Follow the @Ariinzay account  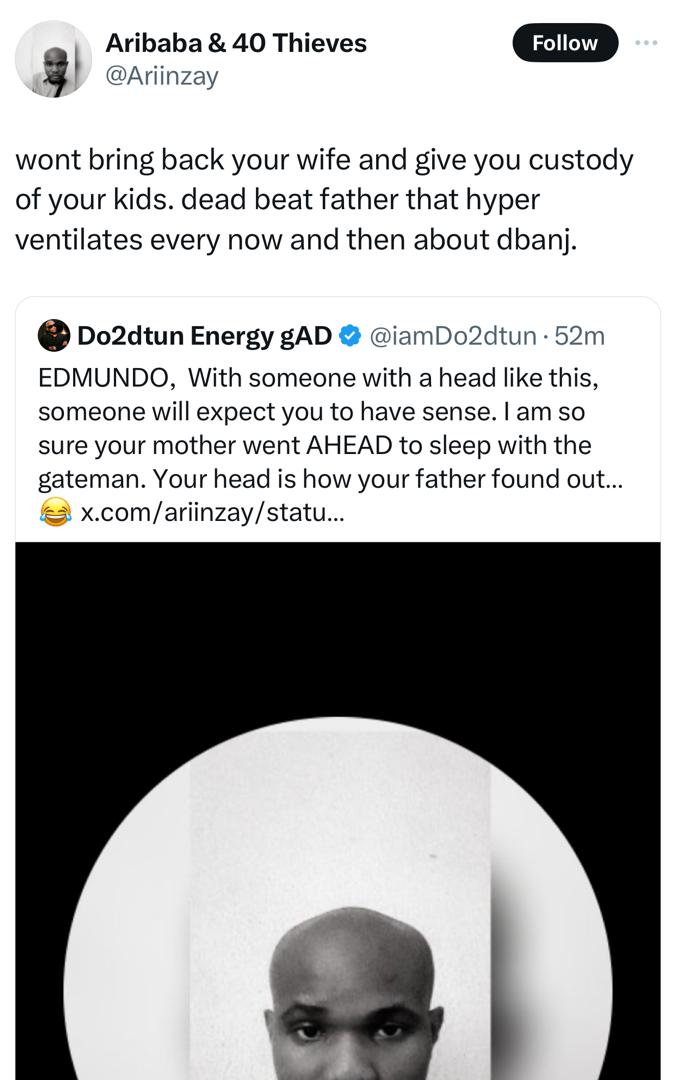point(565,43)
